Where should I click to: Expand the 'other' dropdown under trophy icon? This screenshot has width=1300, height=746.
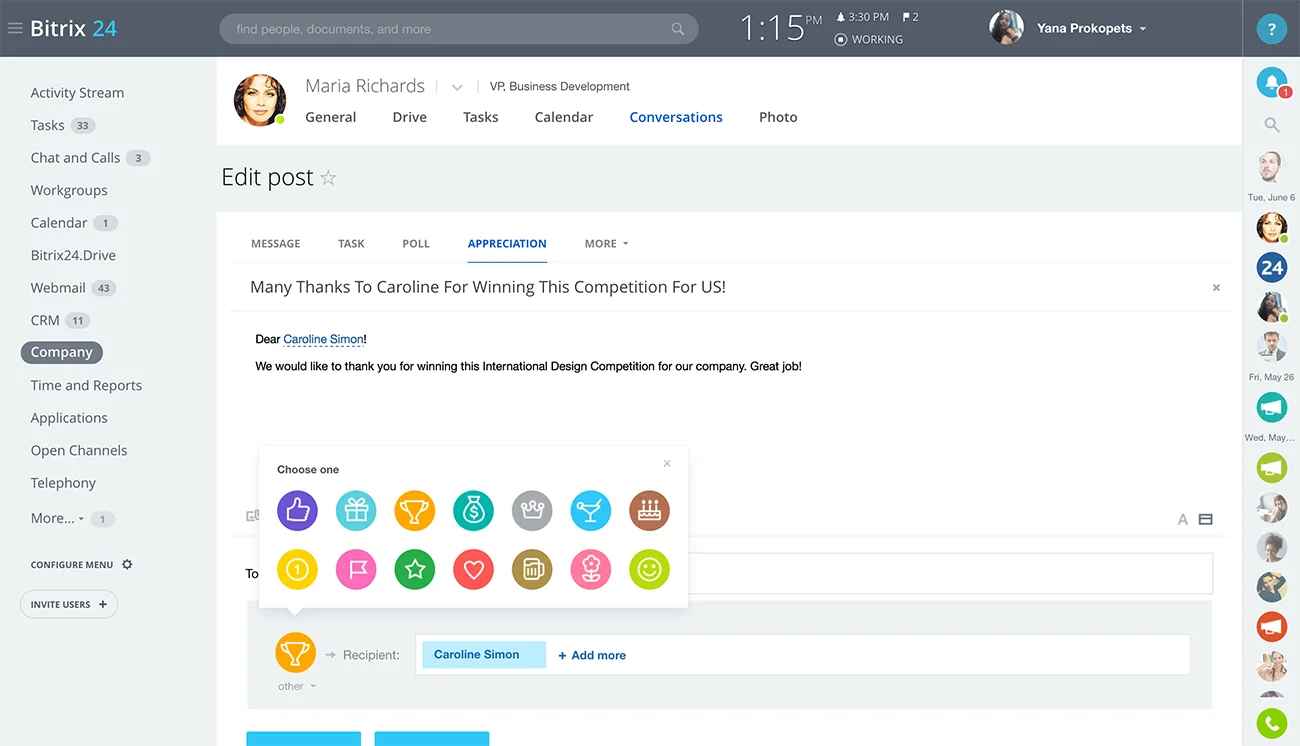pos(297,687)
